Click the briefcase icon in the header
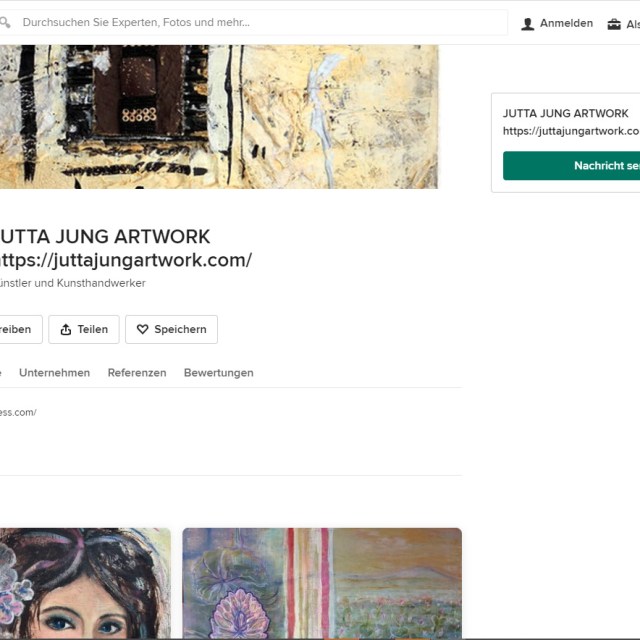The image size is (640, 640). (x=614, y=24)
